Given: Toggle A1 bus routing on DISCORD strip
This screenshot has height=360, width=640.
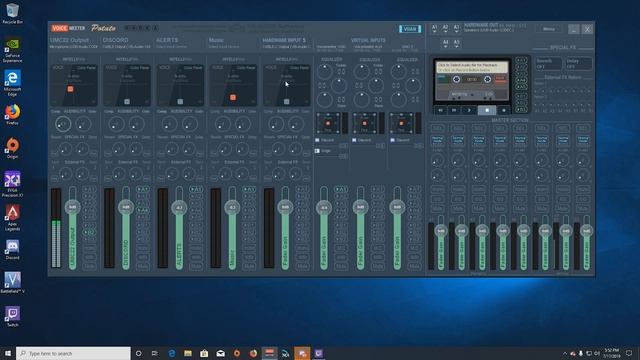Looking at the screenshot, I should click(x=143, y=189).
